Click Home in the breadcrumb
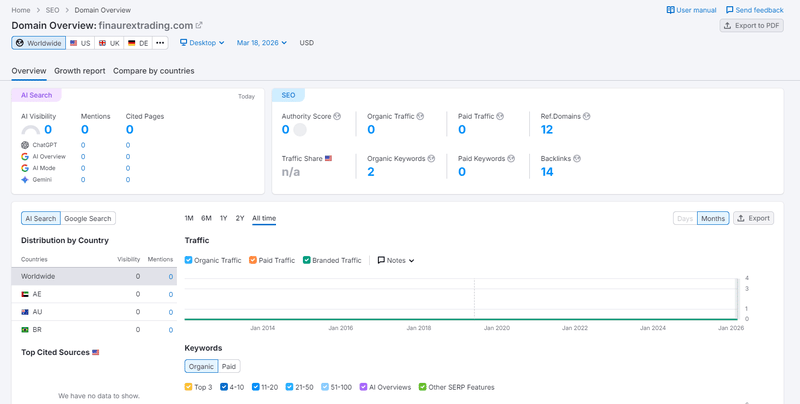Viewport: 800px width, 404px height. (x=21, y=10)
